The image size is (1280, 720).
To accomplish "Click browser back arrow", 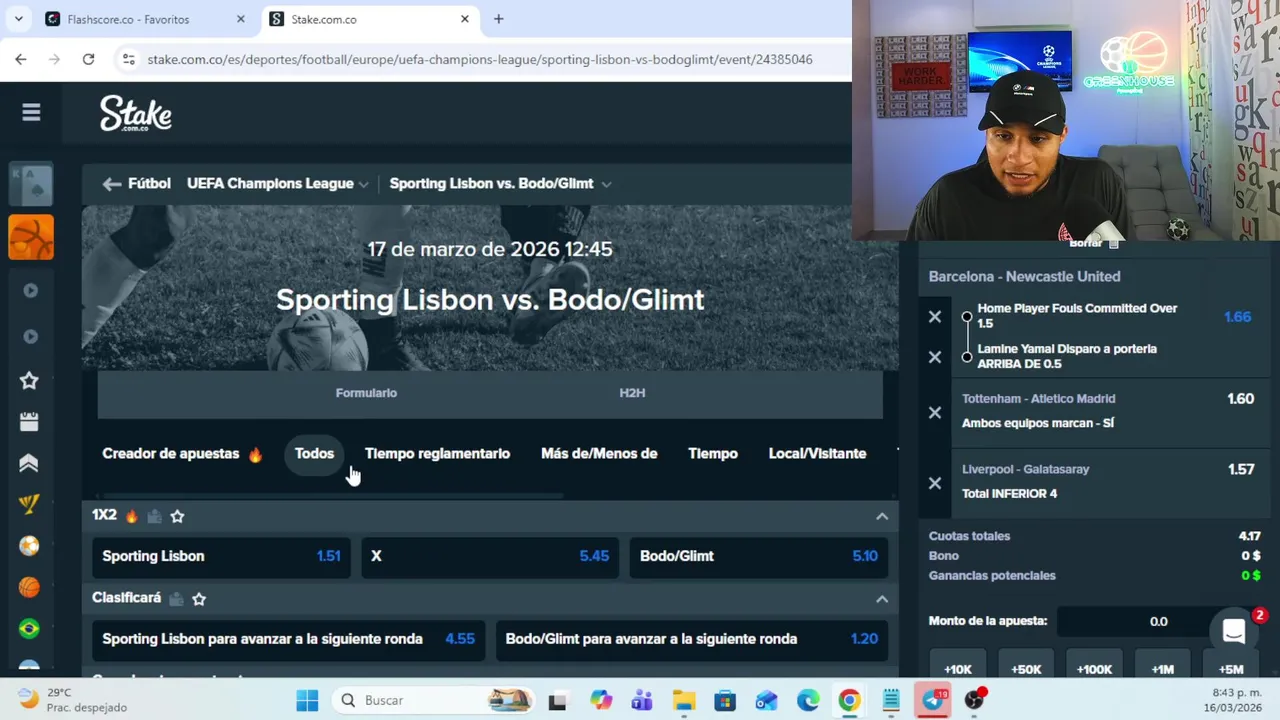I will pyautogui.click(x=21, y=59).
